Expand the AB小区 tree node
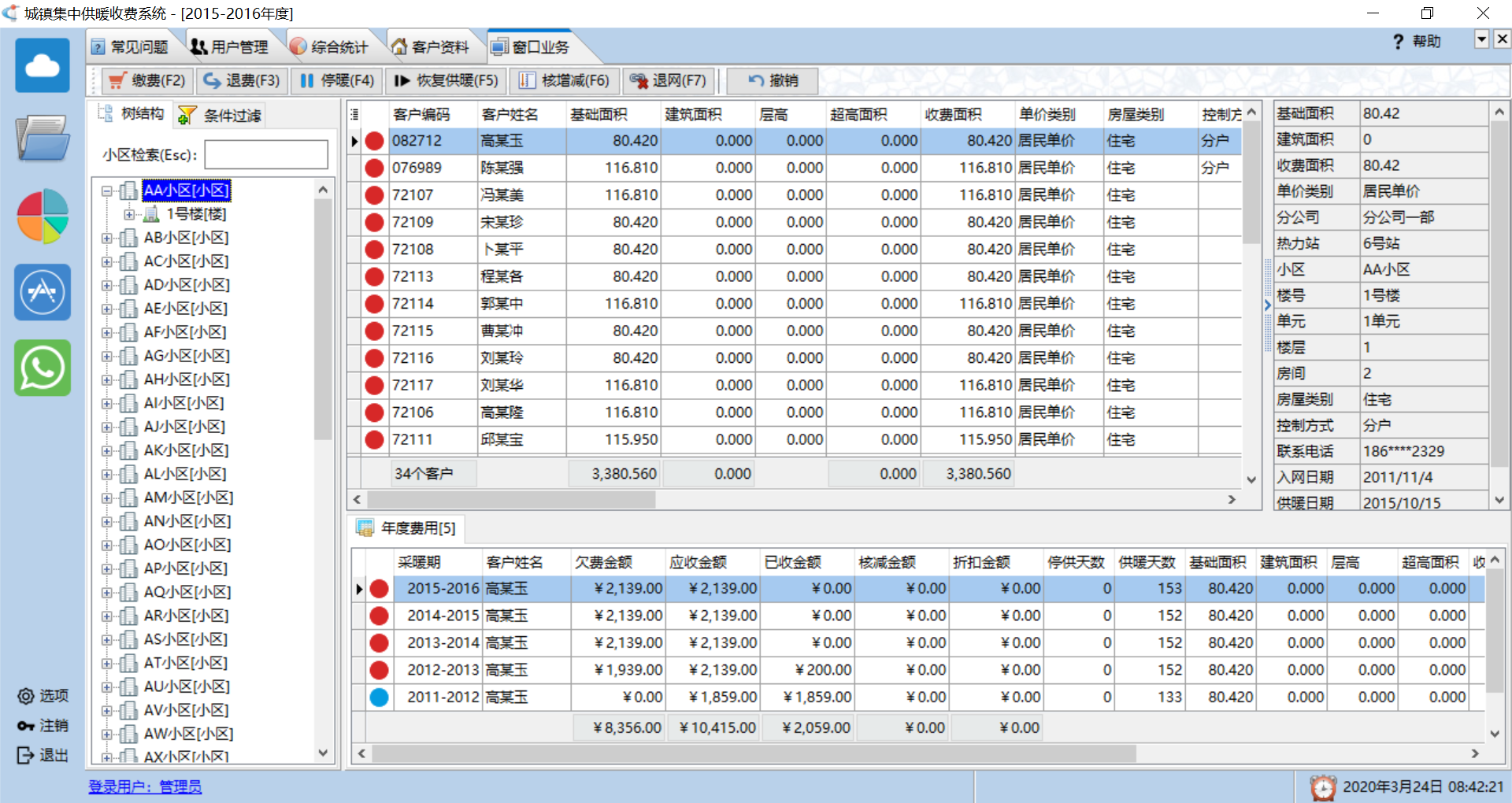1512x803 pixels. (109, 237)
